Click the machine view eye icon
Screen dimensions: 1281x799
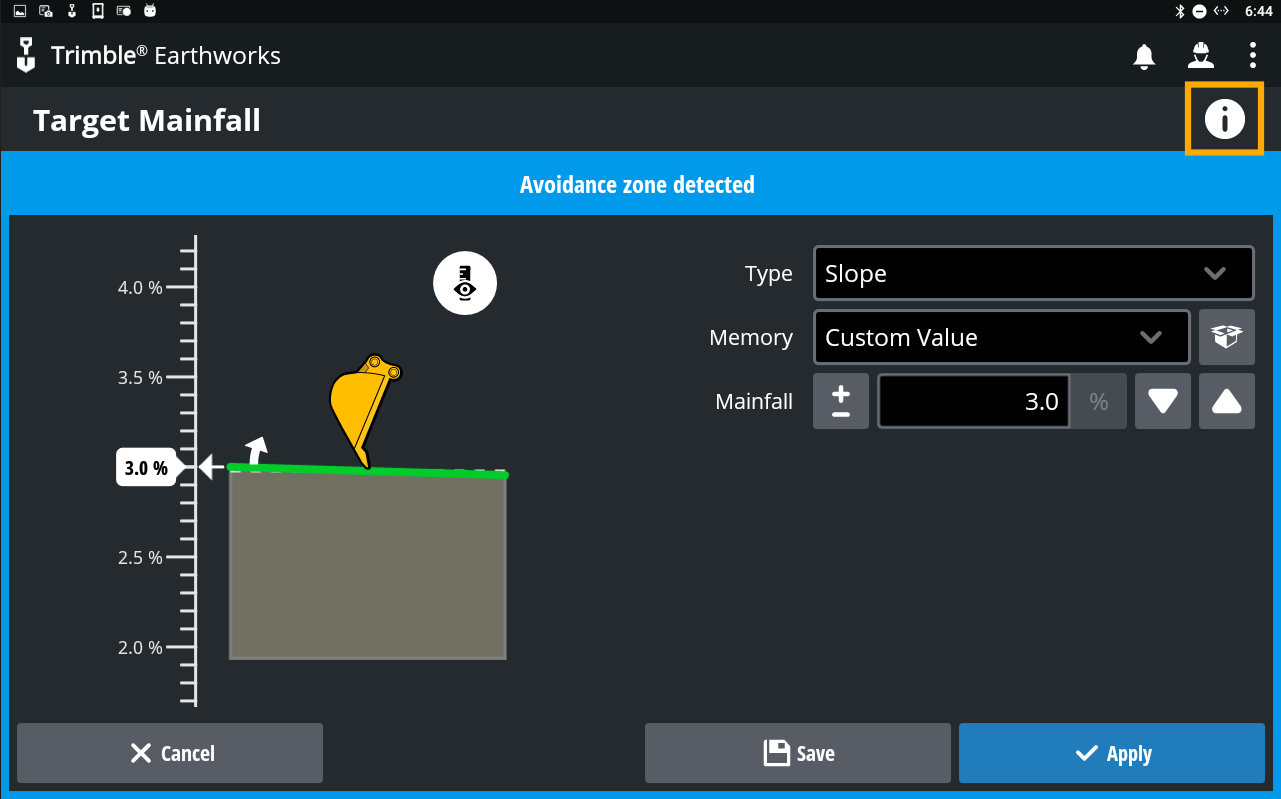464,283
